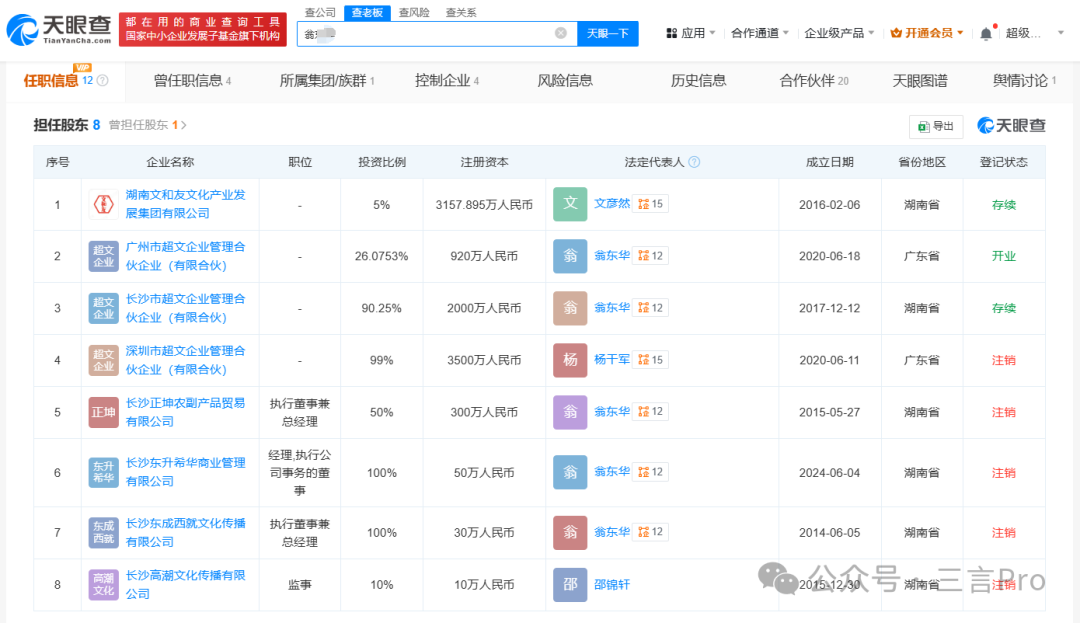Open the 企业级产品 dropdown
Screen dimensions: 1080x623
(x=839, y=33)
